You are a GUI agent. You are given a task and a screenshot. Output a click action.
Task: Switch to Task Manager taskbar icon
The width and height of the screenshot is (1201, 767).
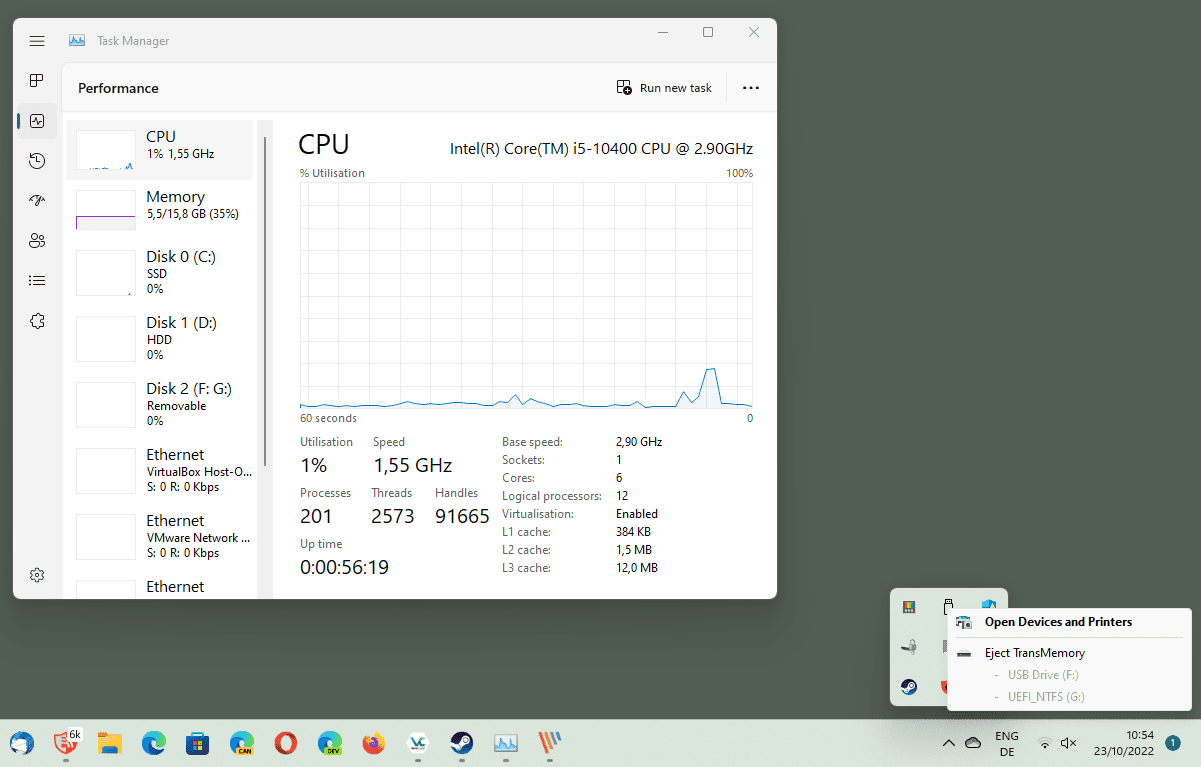coord(506,743)
